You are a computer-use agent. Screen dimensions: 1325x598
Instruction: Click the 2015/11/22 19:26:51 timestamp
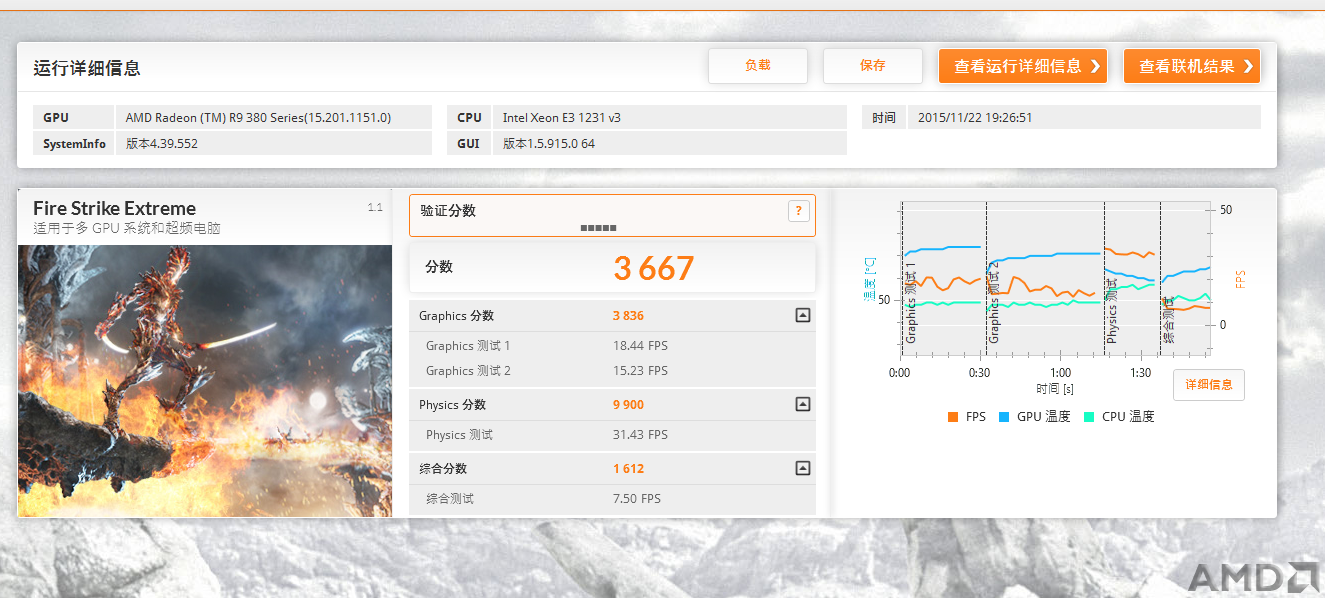click(975, 118)
